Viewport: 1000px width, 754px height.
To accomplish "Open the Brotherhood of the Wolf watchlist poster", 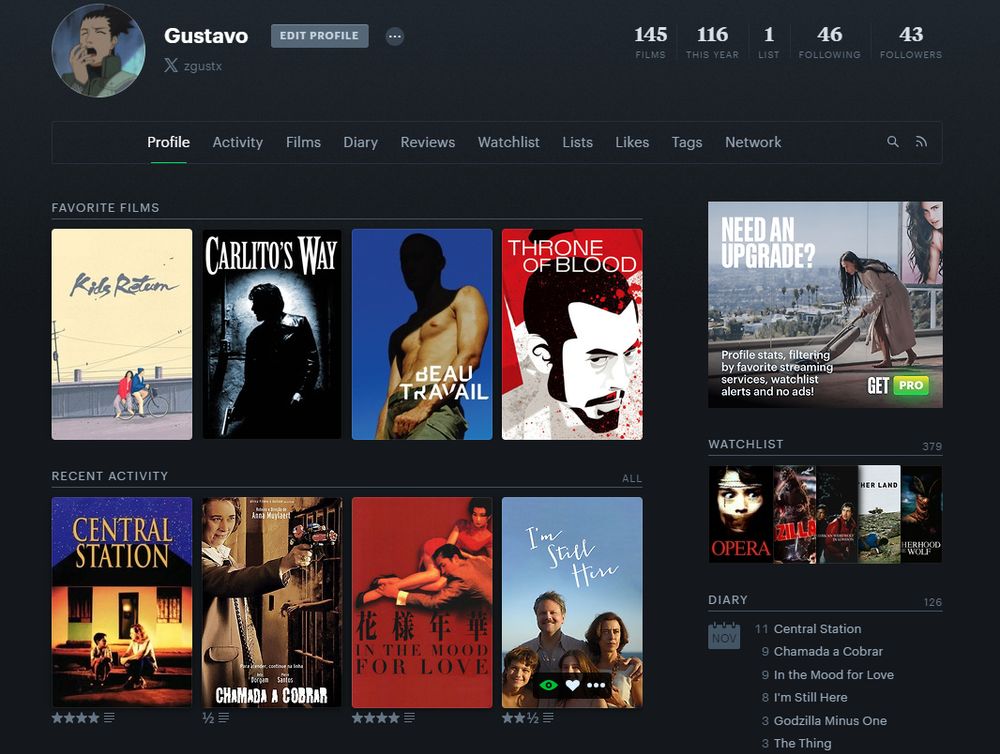I will point(921,514).
